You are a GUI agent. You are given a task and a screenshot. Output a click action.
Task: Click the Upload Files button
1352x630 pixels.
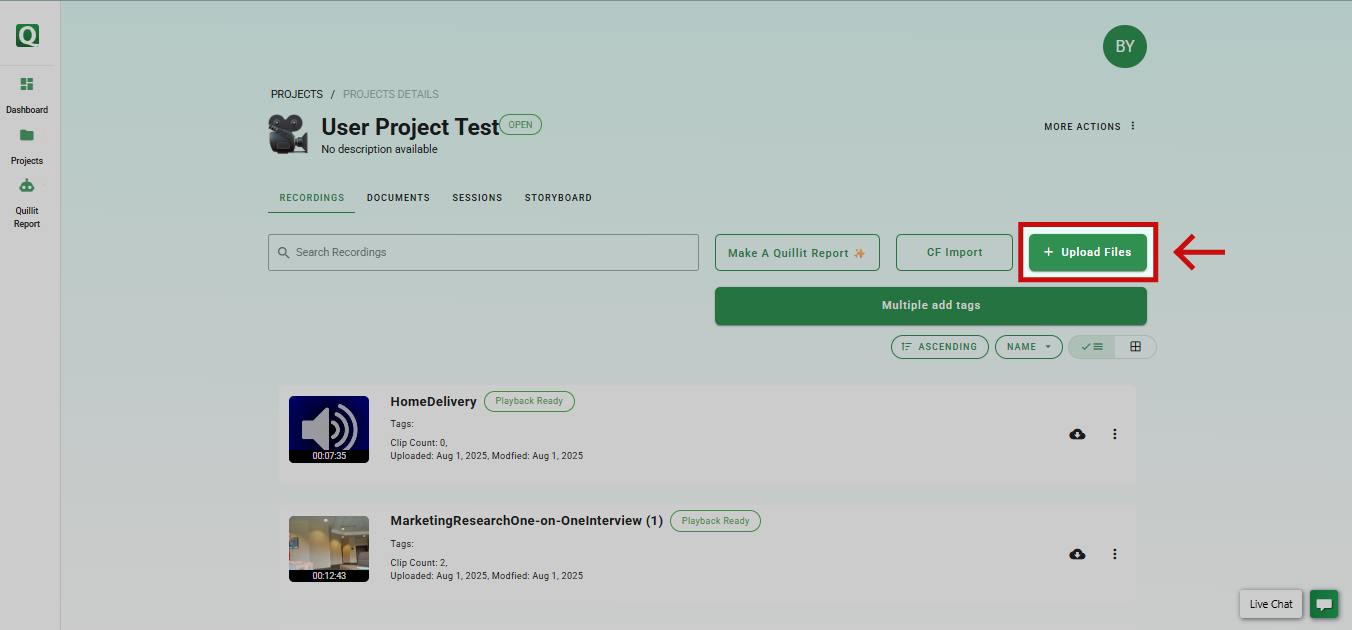coord(1087,253)
